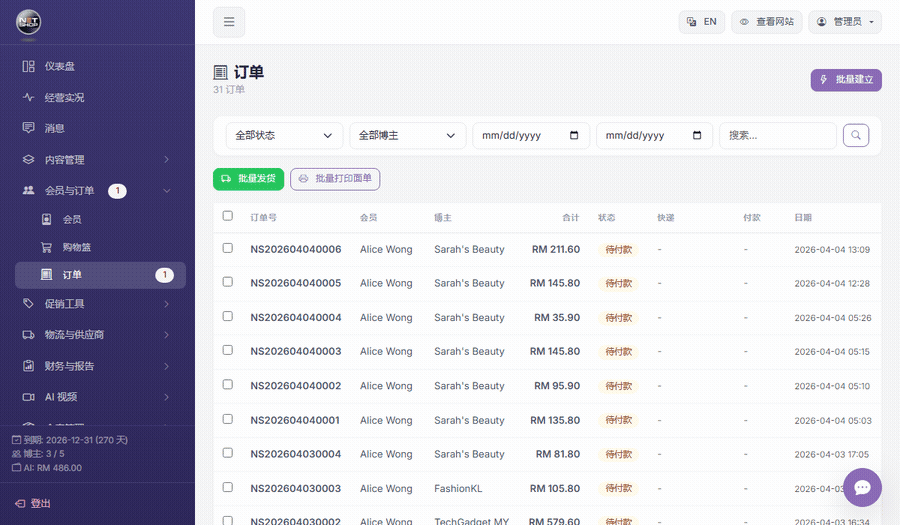Click the 促销工具 tag icon

[28, 304]
